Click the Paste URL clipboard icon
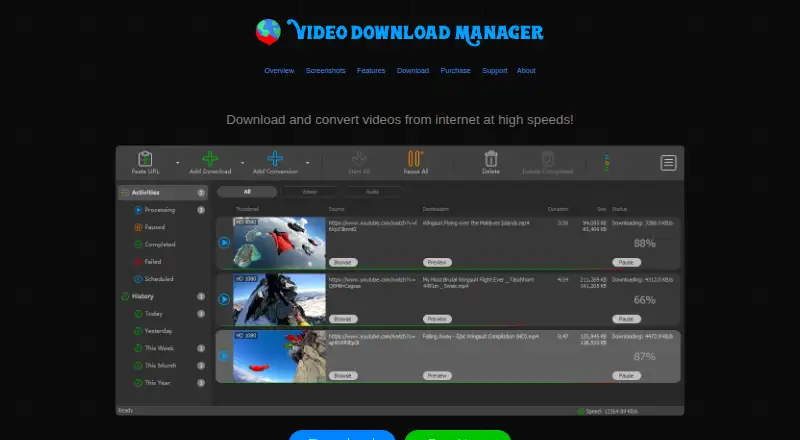The width and height of the screenshot is (800, 440). (145, 159)
